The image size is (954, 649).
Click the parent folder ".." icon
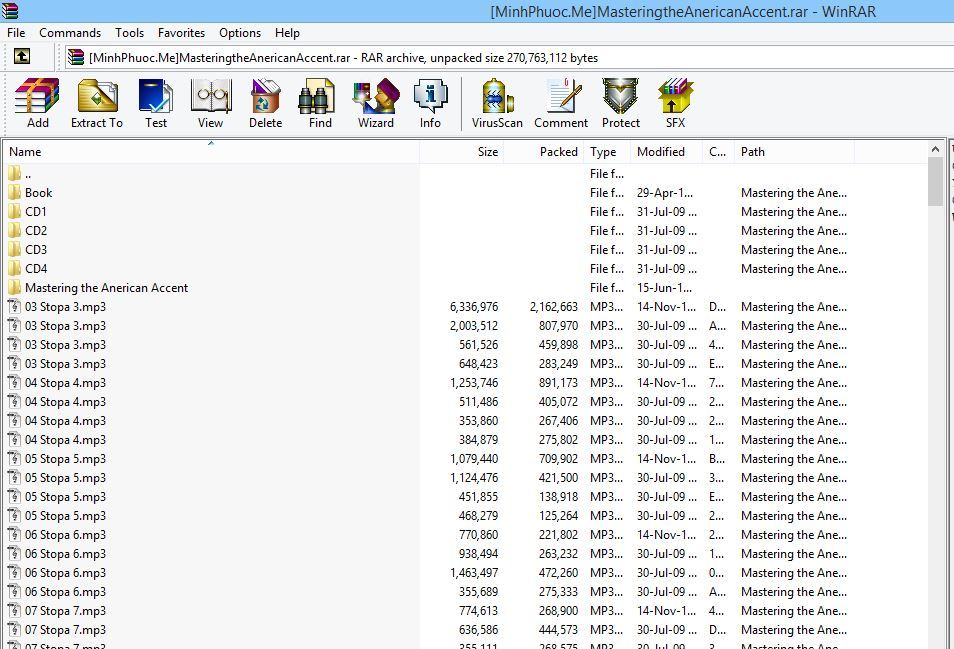pos(15,173)
